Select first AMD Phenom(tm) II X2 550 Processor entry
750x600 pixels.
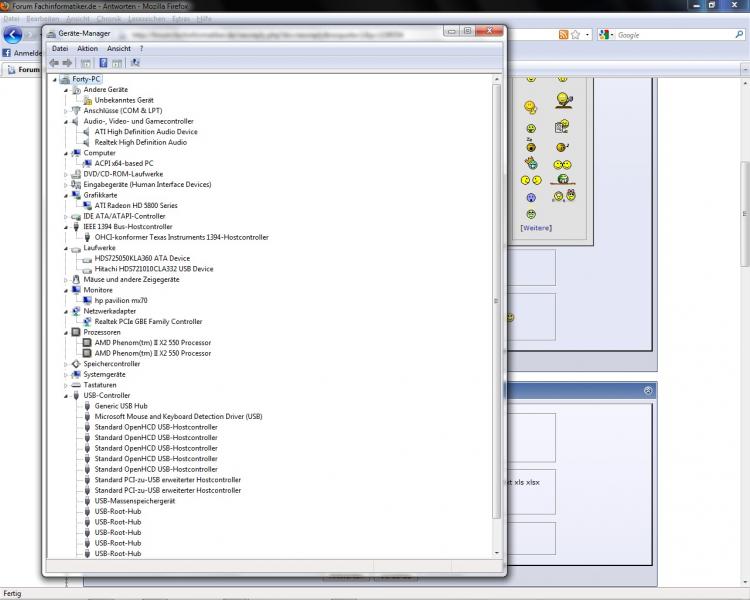(x=153, y=343)
